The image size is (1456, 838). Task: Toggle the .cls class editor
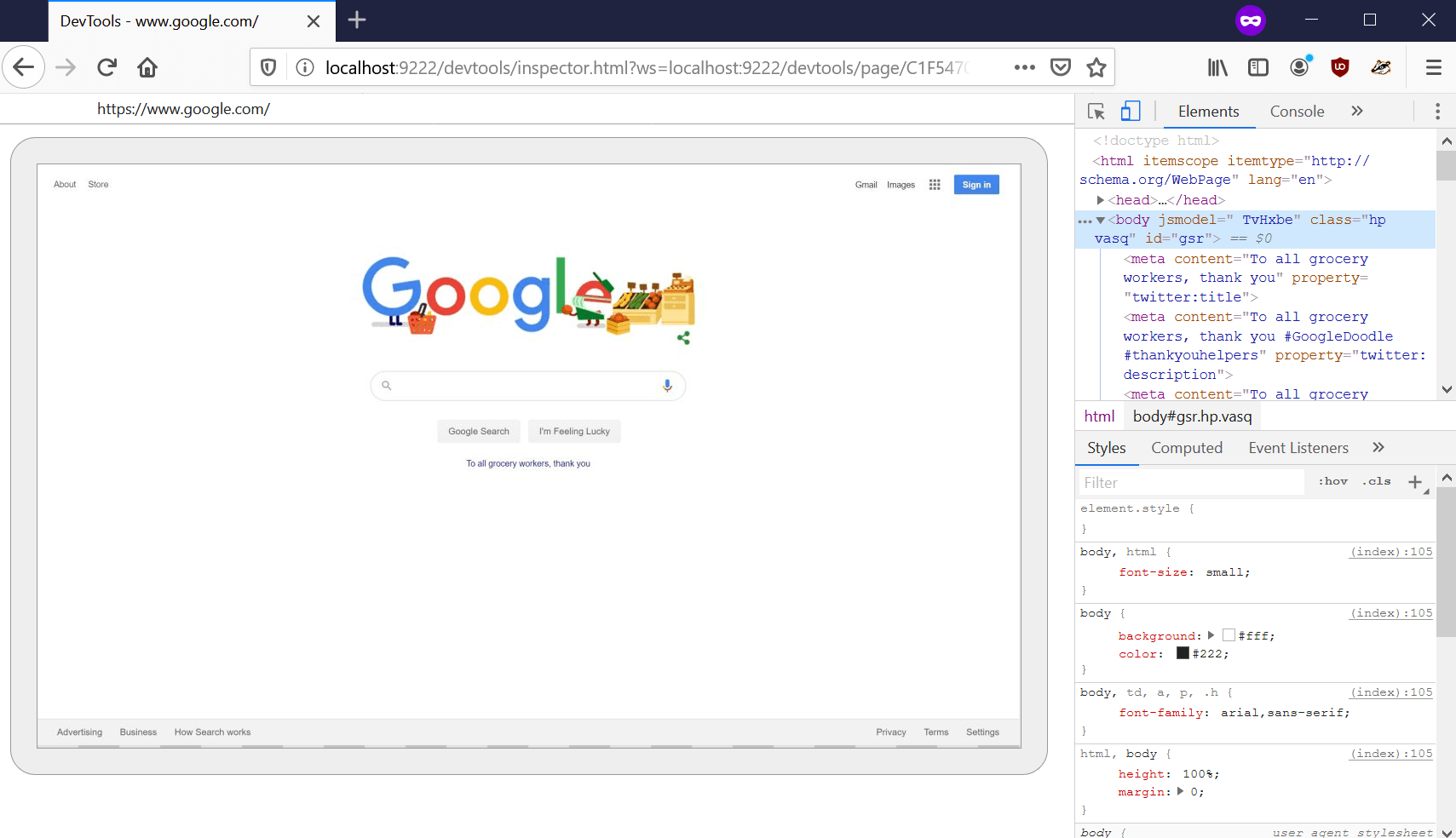click(x=1375, y=481)
